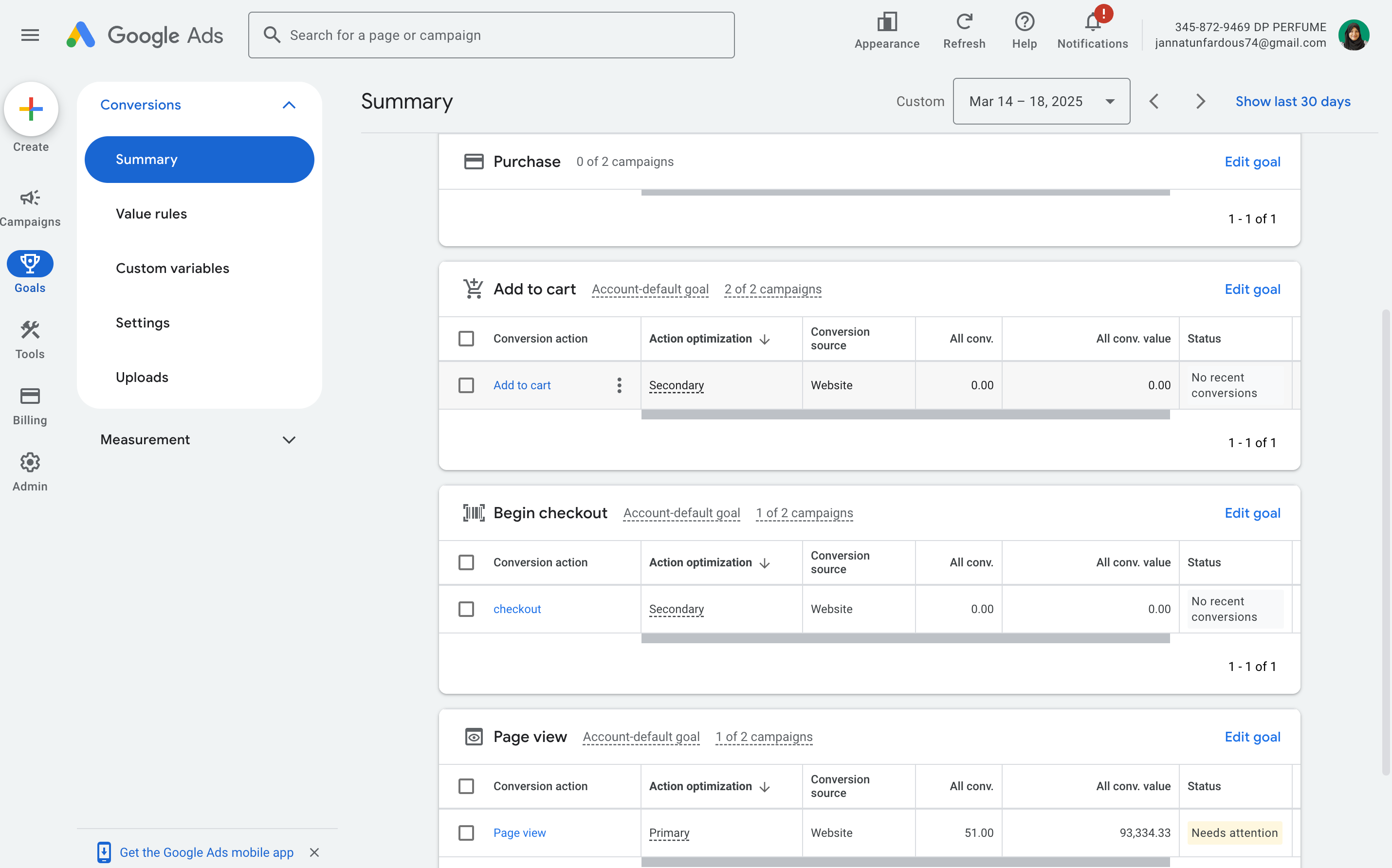The width and height of the screenshot is (1392, 868).
Task: Open Secondary setting for Add to cart
Action: [676, 385]
